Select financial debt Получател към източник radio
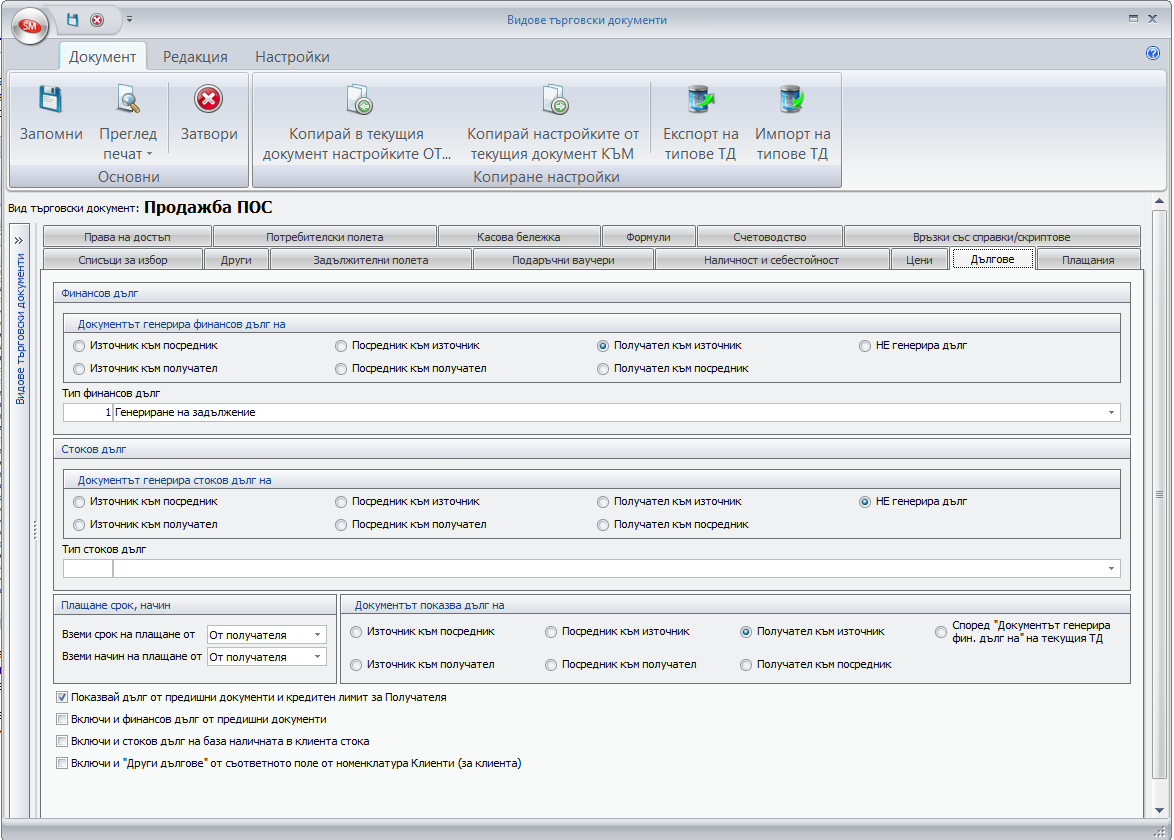The image size is (1174, 840). coord(603,346)
